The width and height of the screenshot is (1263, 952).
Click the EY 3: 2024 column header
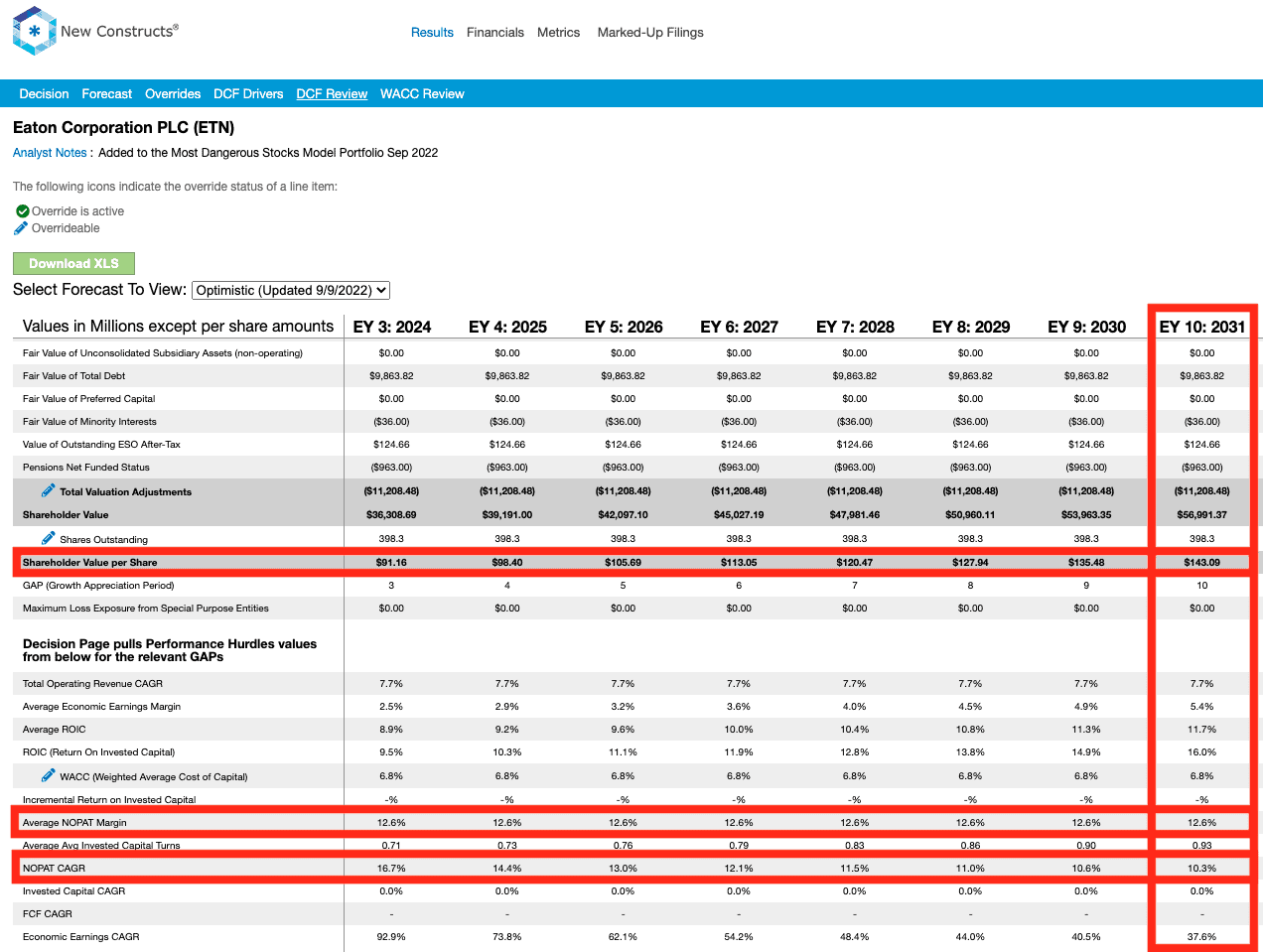[x=392, y=327]
